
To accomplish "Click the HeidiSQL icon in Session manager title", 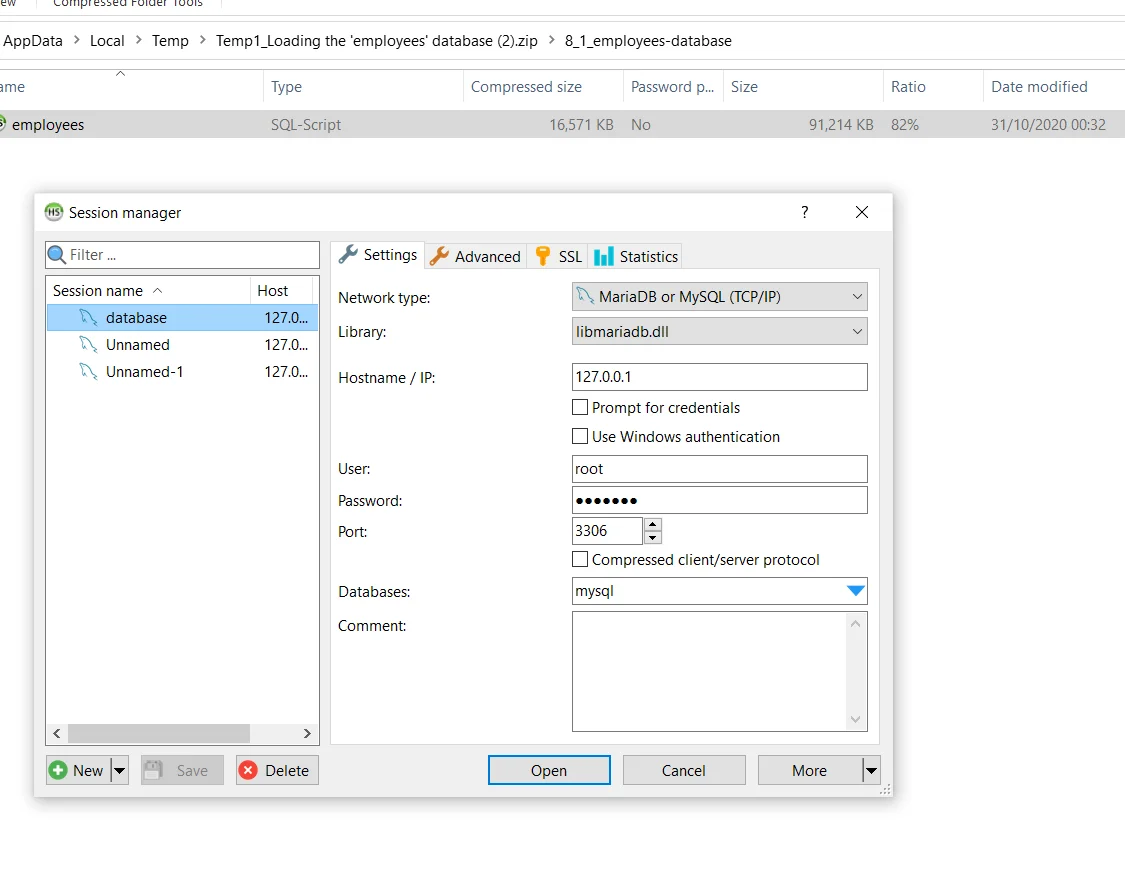I will 54,212.
